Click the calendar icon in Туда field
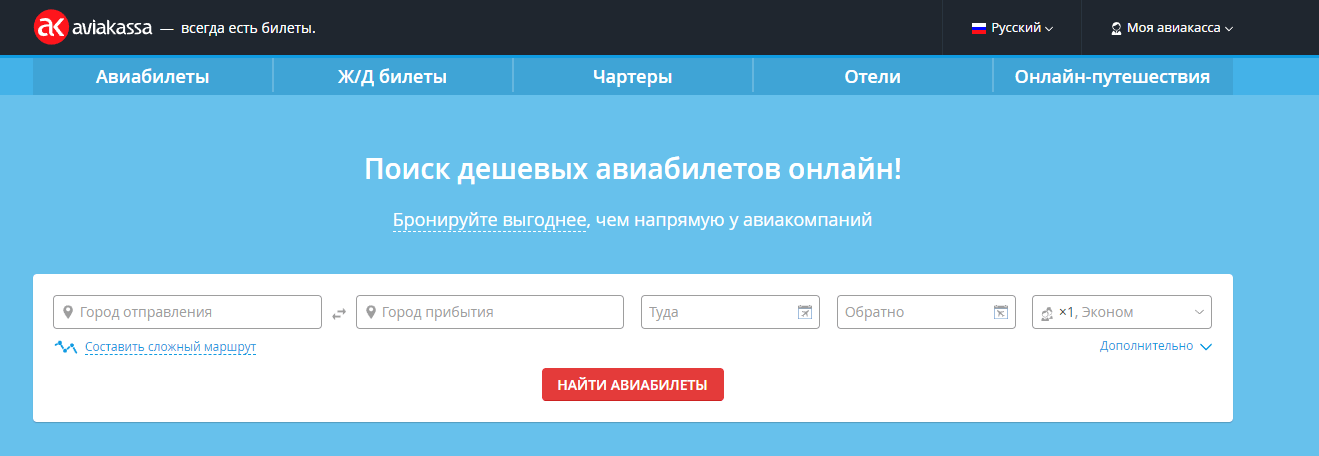Viewport: 1319px width, 456px height. tap(805, 312)
